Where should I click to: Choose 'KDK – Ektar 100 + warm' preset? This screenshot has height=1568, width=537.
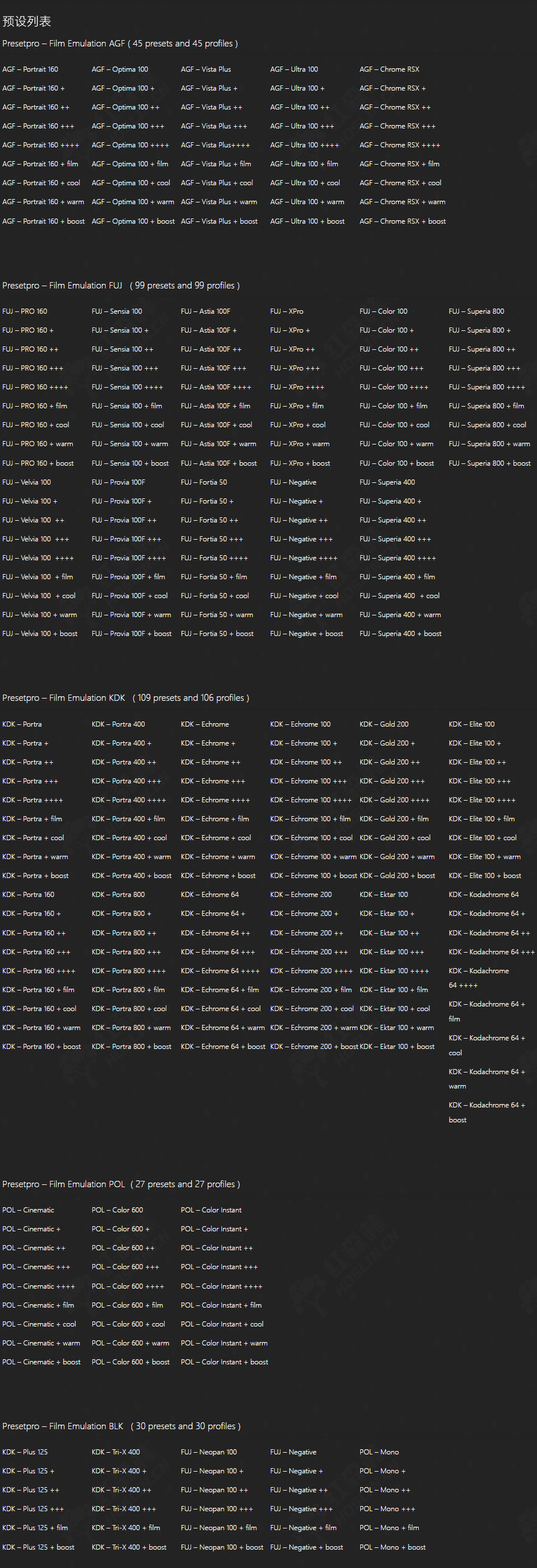397,1028
